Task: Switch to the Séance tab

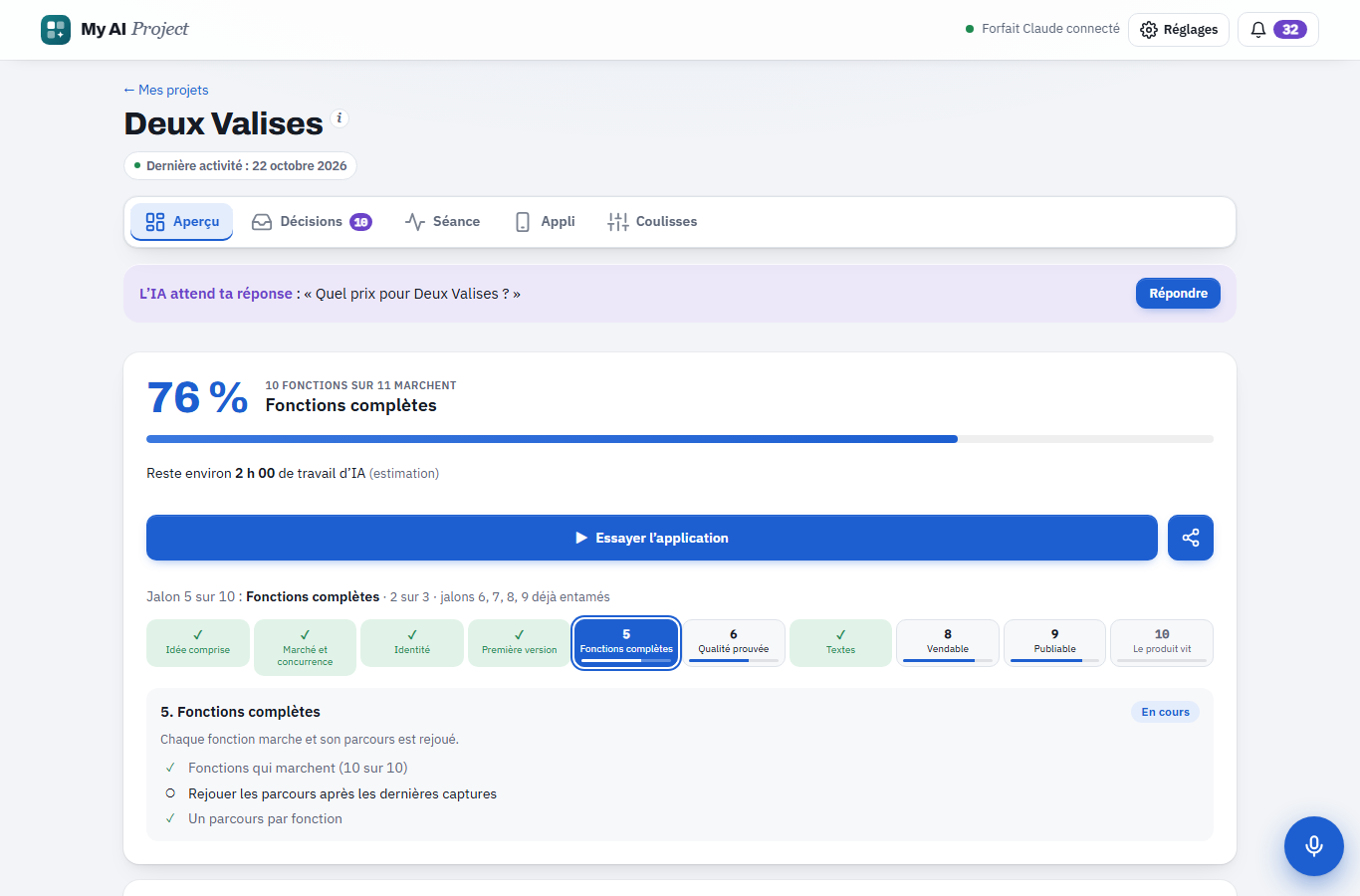Action: 443,222
